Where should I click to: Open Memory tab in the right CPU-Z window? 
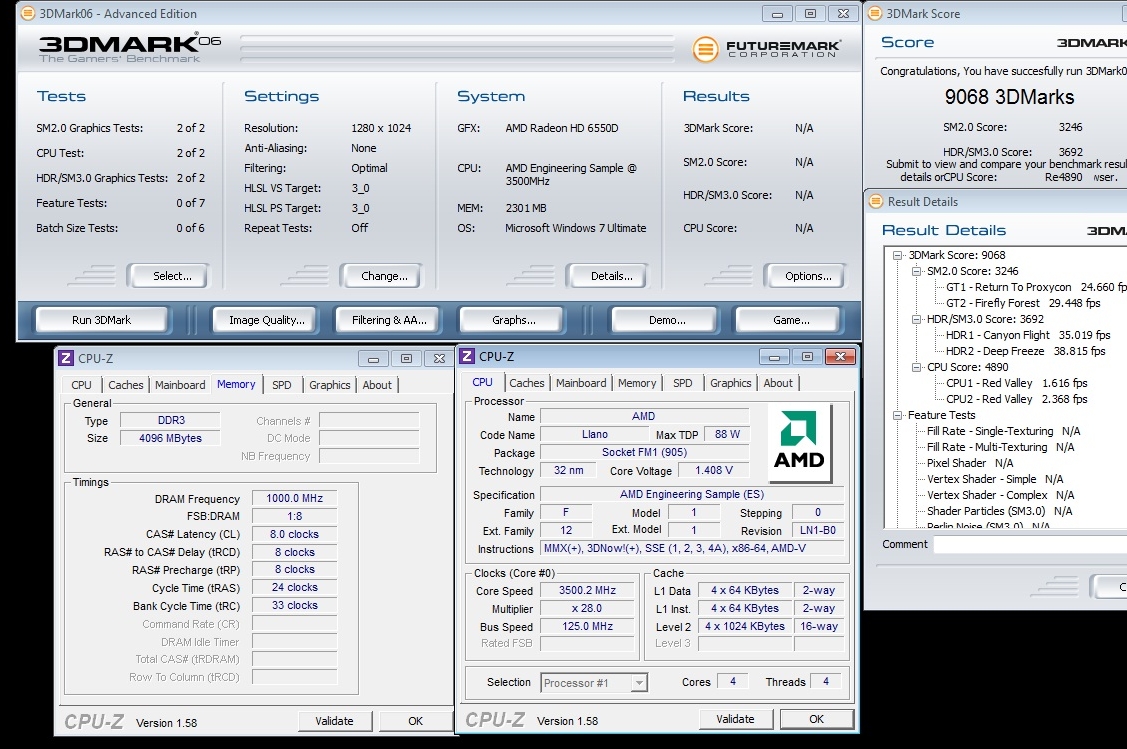[637, 383]
